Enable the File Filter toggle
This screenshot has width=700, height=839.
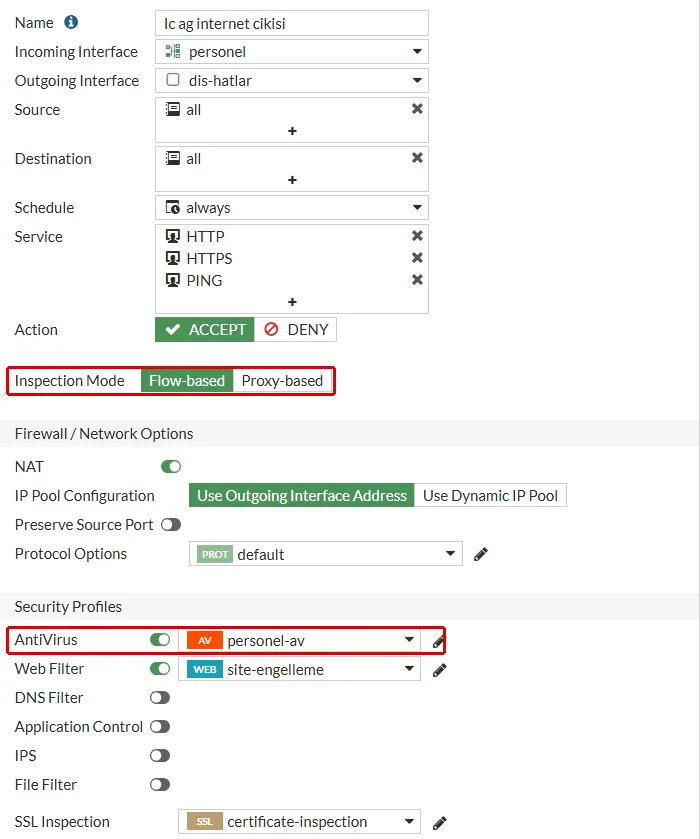tap(160, 784)
